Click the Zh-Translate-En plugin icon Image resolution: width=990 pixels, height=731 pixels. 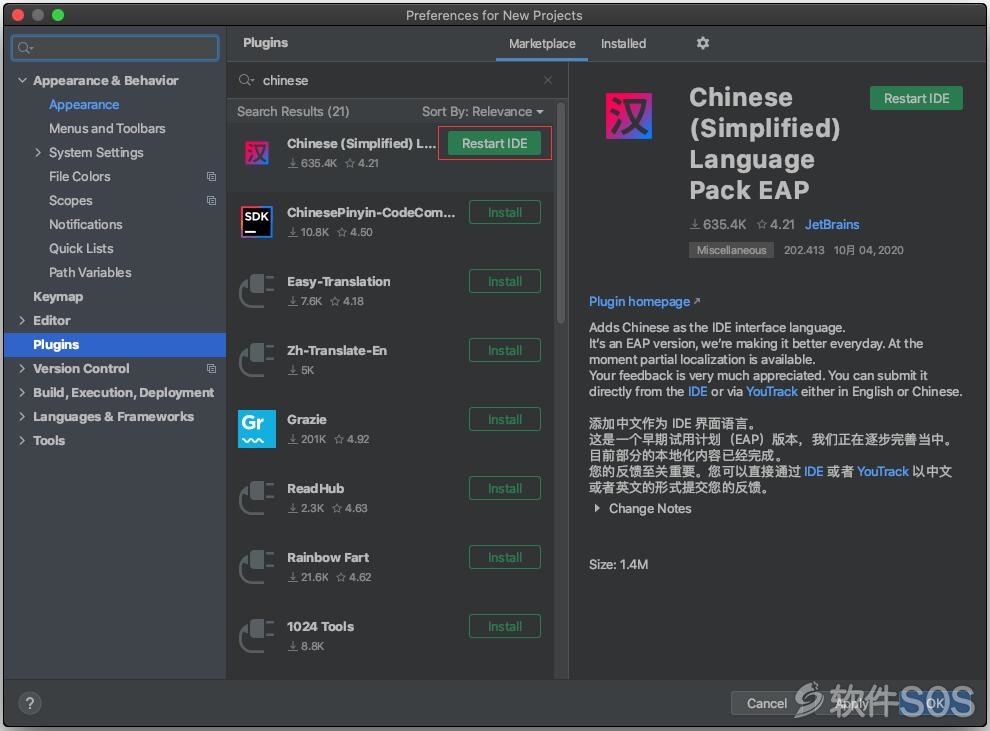257,359
